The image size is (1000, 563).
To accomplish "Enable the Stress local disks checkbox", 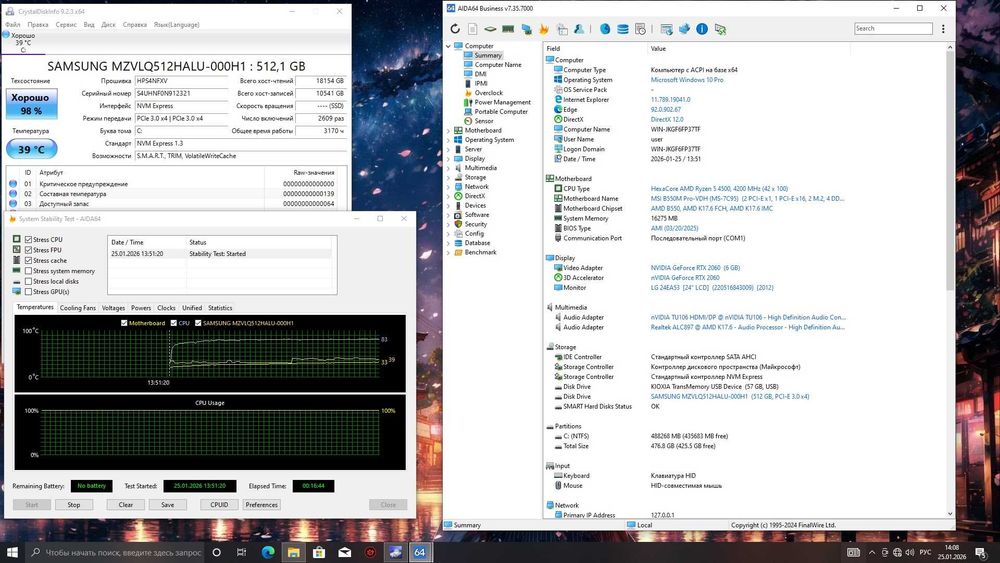I will (29, 281).
